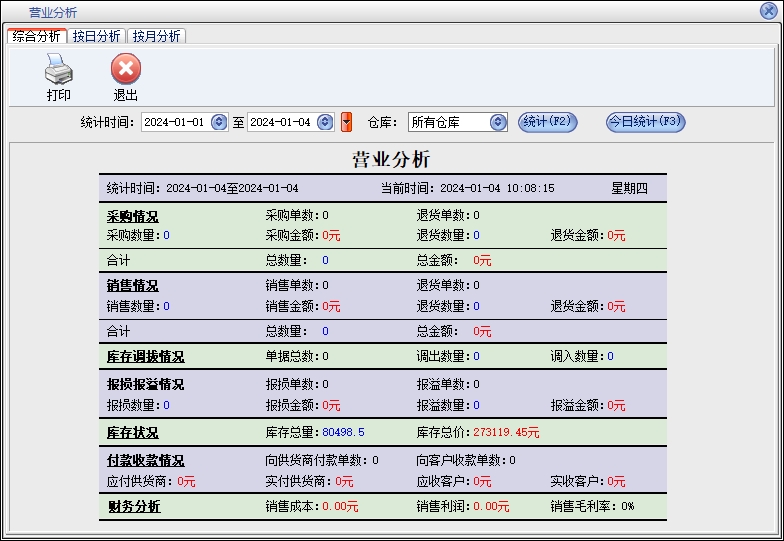Click the red 退出 exit icon
Image resolution: width=784 pixels, height=541 pixels.
(x=125, y=70)
